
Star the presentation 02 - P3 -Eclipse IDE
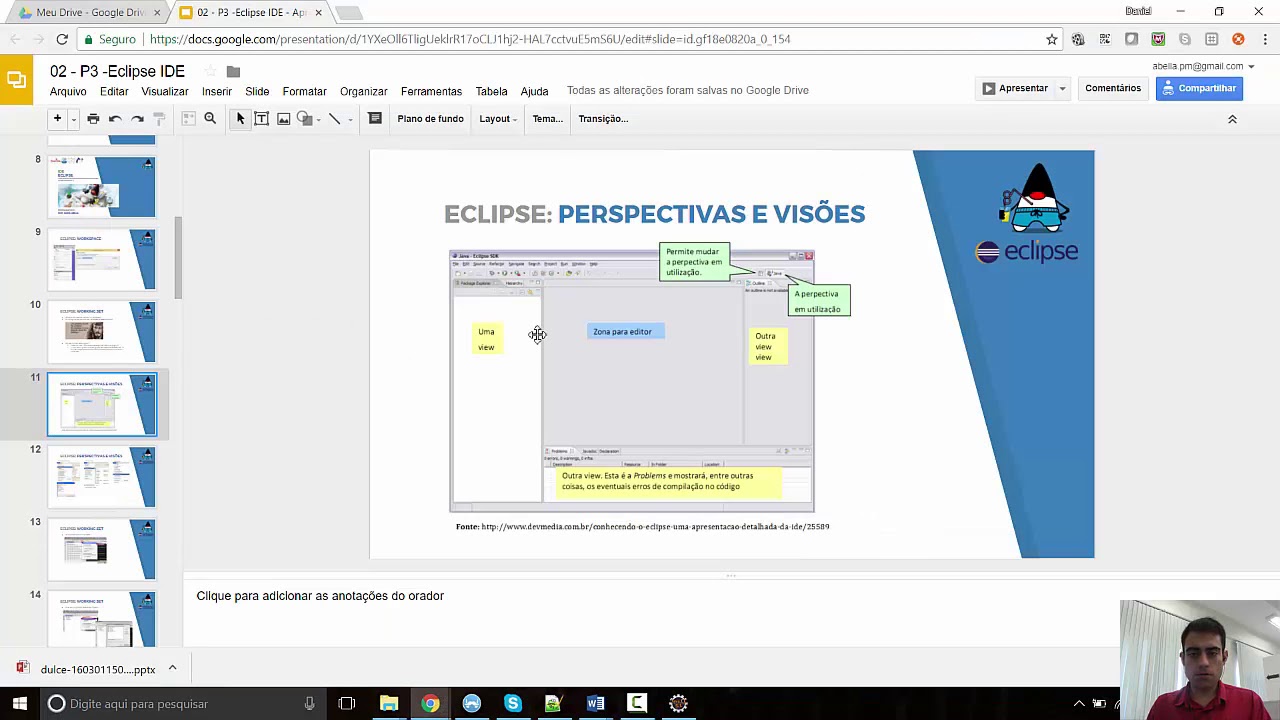coord(210,71)
